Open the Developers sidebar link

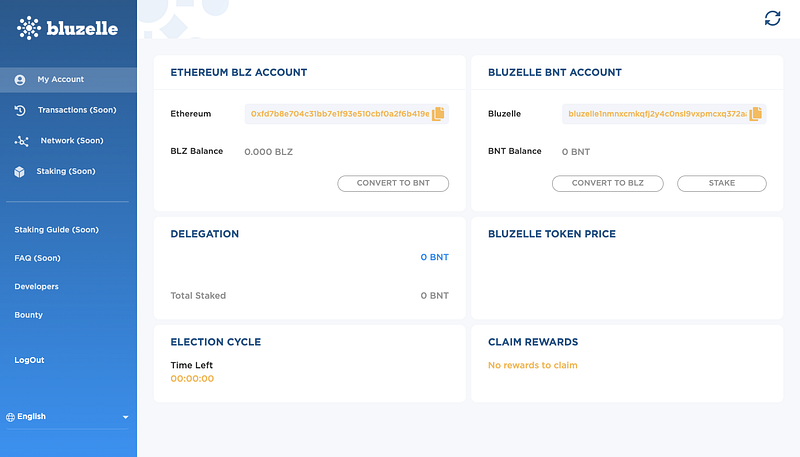36,287
